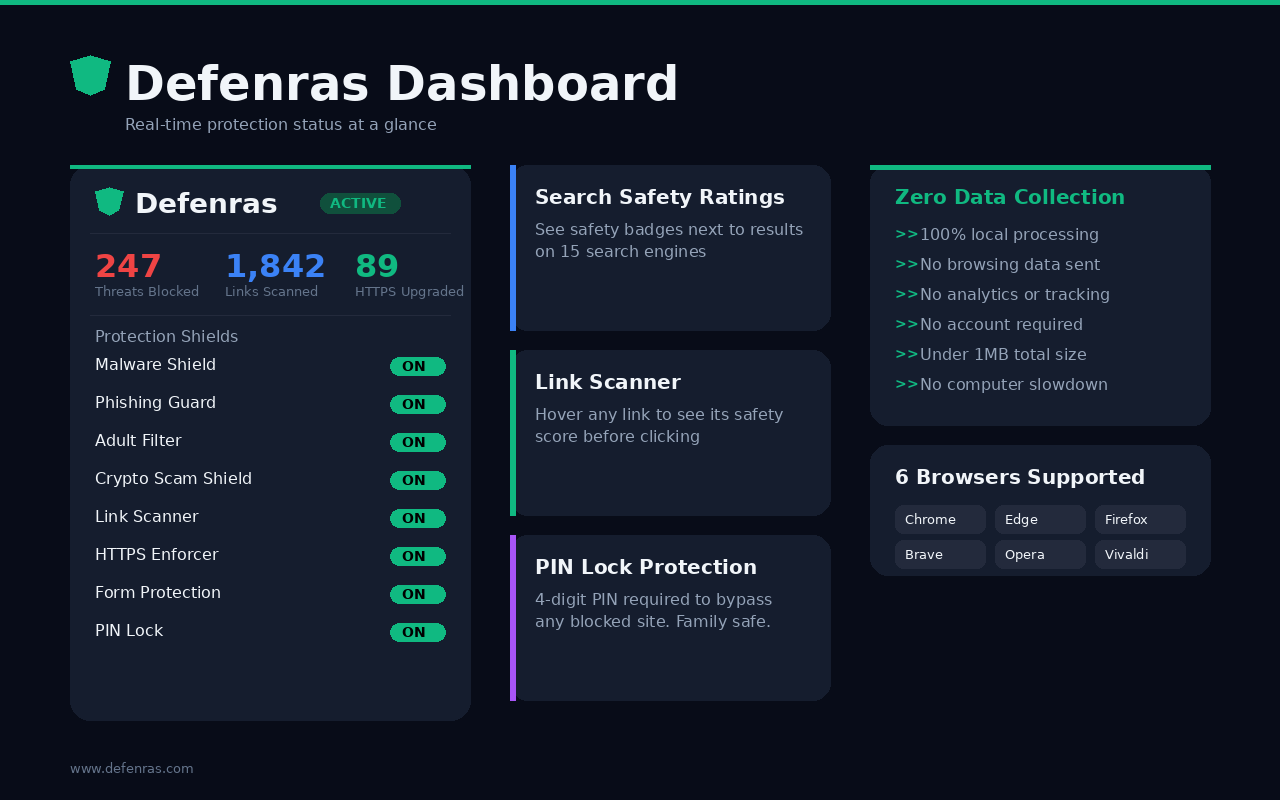This screenshot has width=1280, height=800.
Task: Click the Form Protection row label
Action: click(x=158, y=593)
